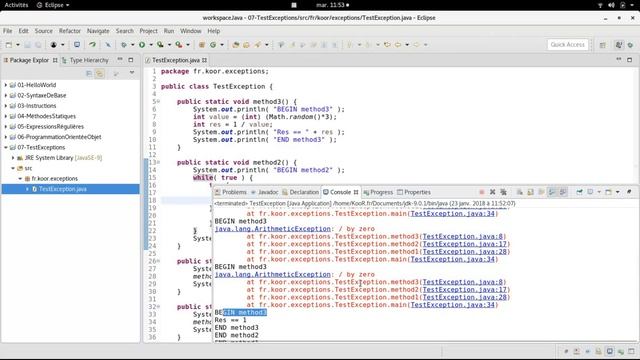Click the green Skip All Breakpoints icon
640x360 pixels.
93,45
